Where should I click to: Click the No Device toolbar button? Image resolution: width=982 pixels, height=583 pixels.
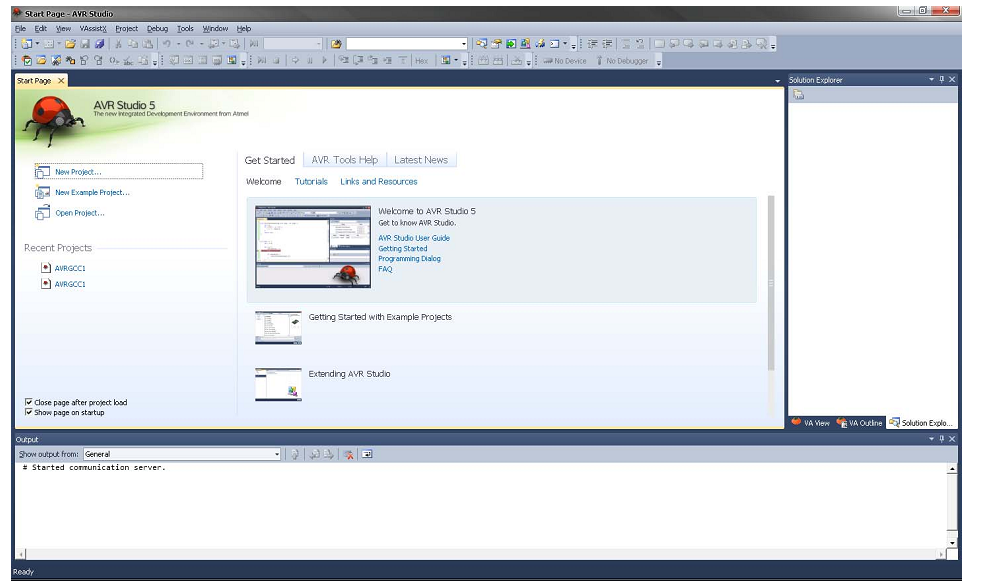pyautogui.click(x=565, y=61)
